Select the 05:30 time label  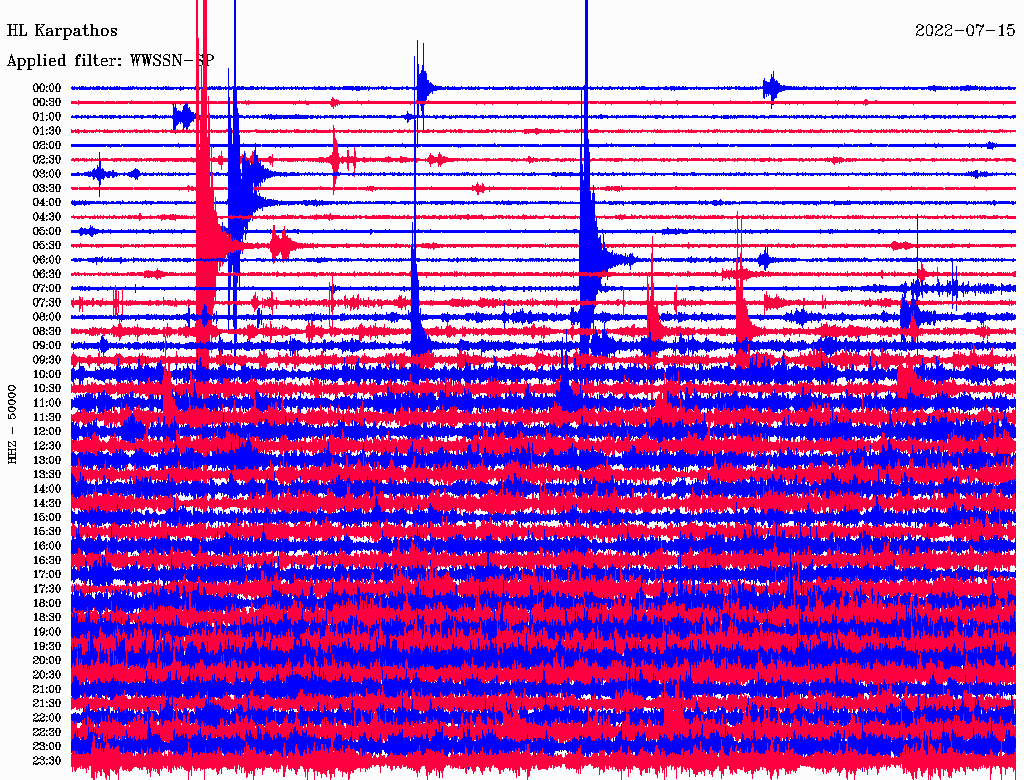[47, 245]
